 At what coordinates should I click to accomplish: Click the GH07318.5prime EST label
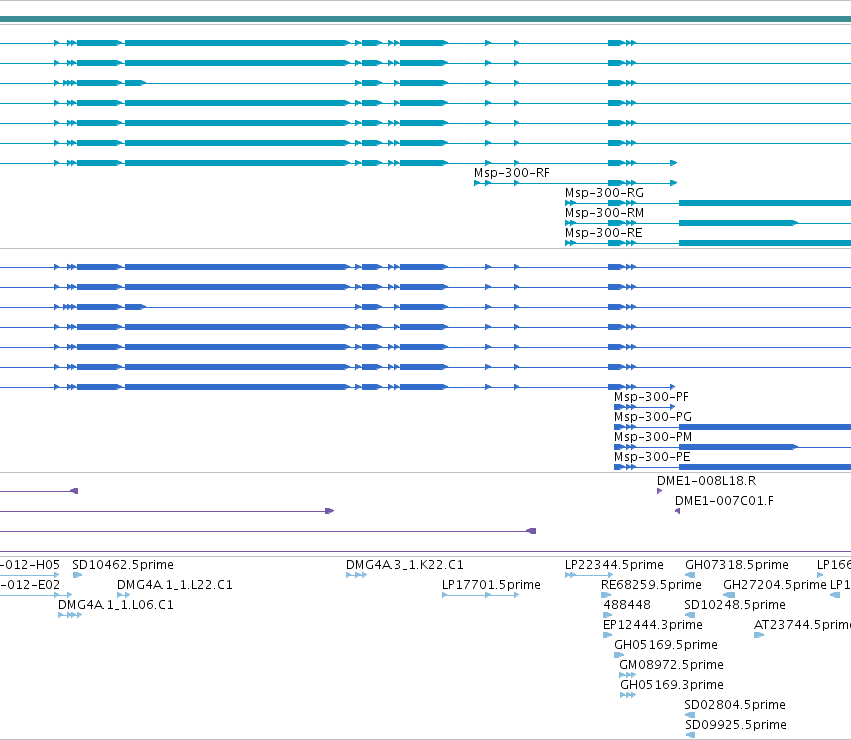point(736,565)
